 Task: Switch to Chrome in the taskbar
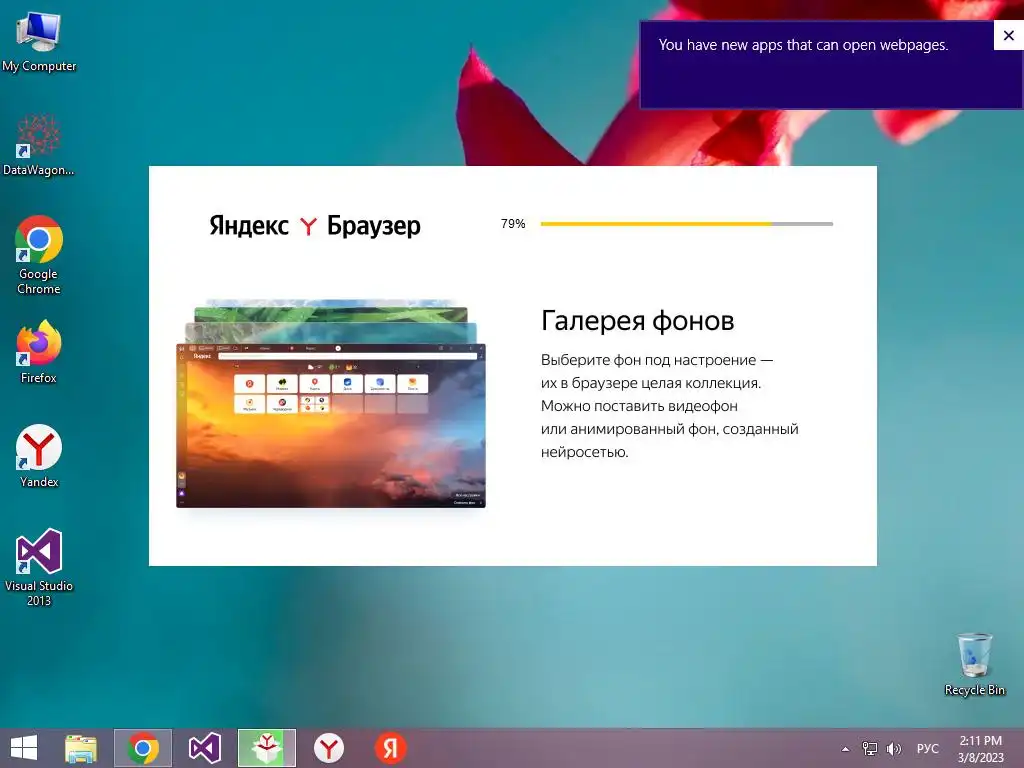[x=143, y=748]
